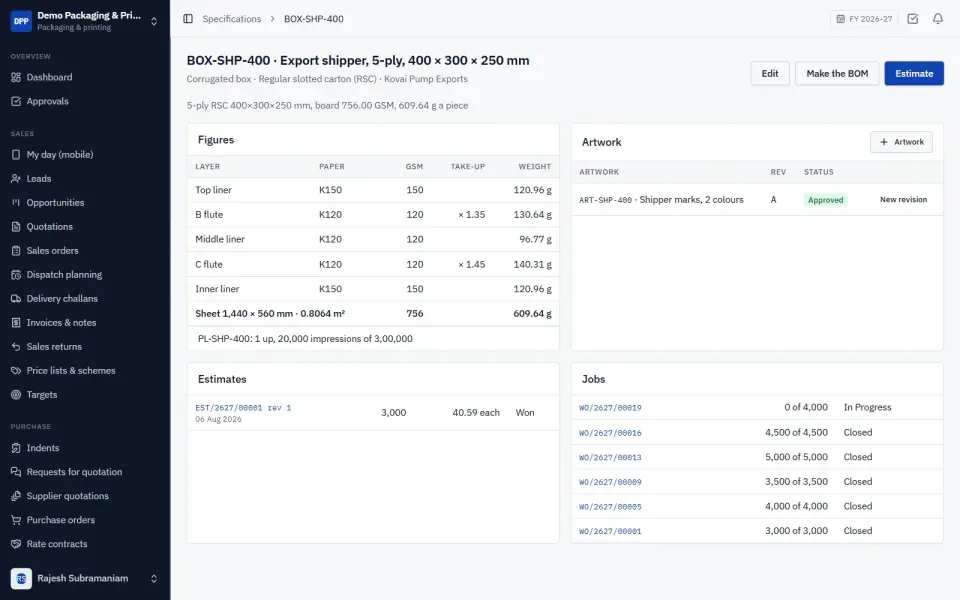
Task: Toggle the sidebar panel icon
Action: 188,19
